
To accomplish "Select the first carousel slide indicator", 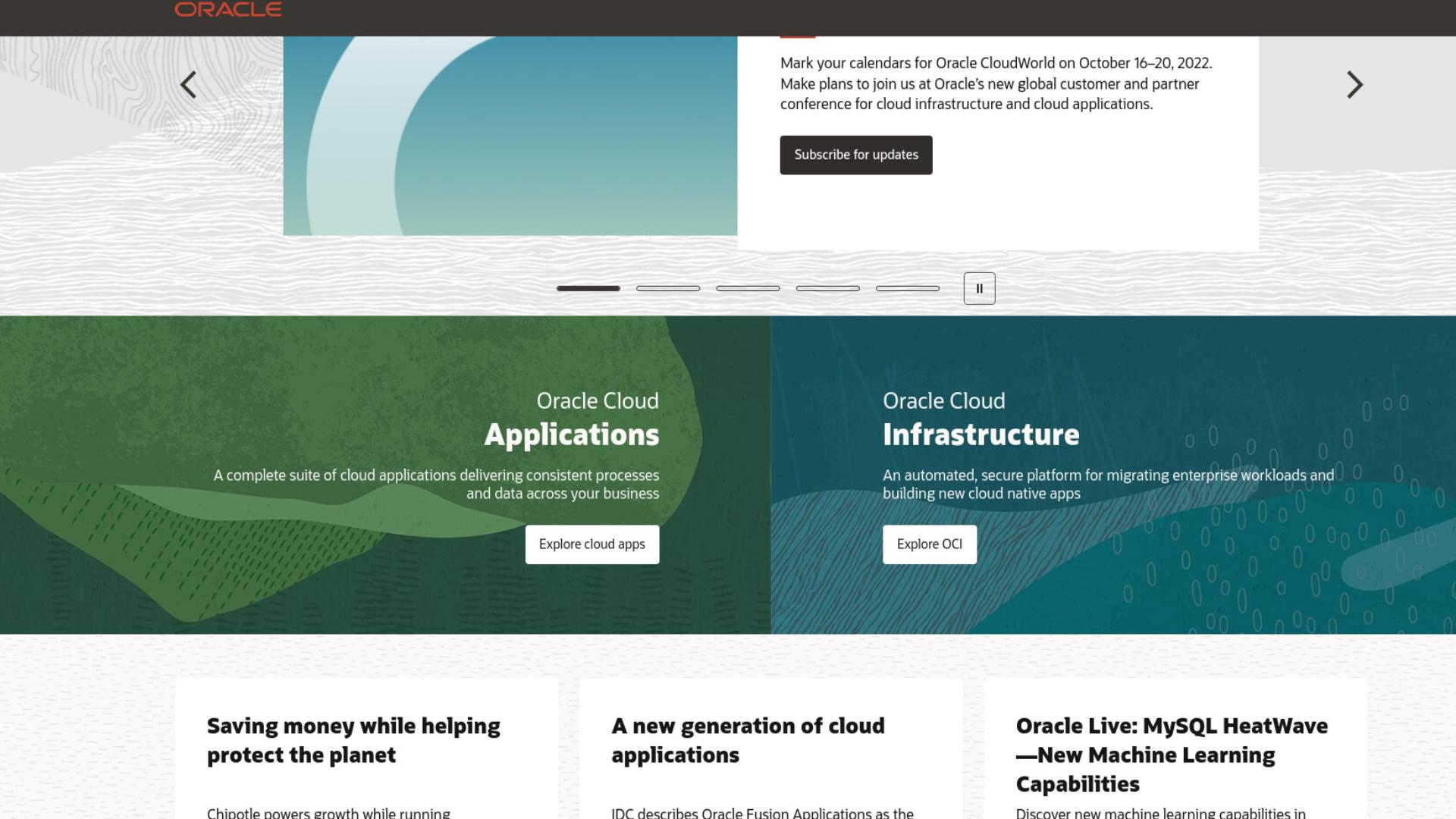I will [588, 288].
